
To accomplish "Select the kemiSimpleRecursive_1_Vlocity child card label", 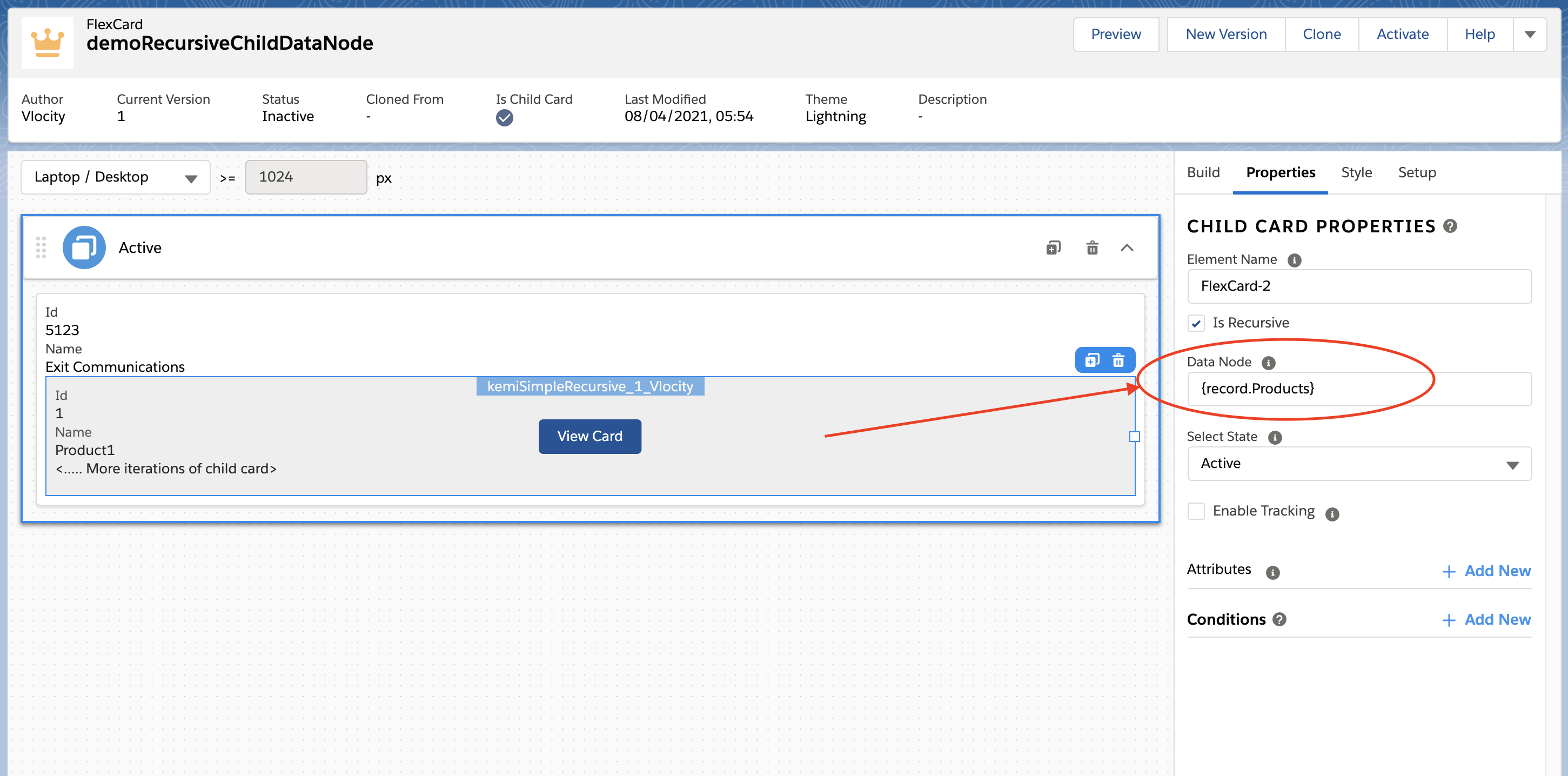I will coord(590,386).
